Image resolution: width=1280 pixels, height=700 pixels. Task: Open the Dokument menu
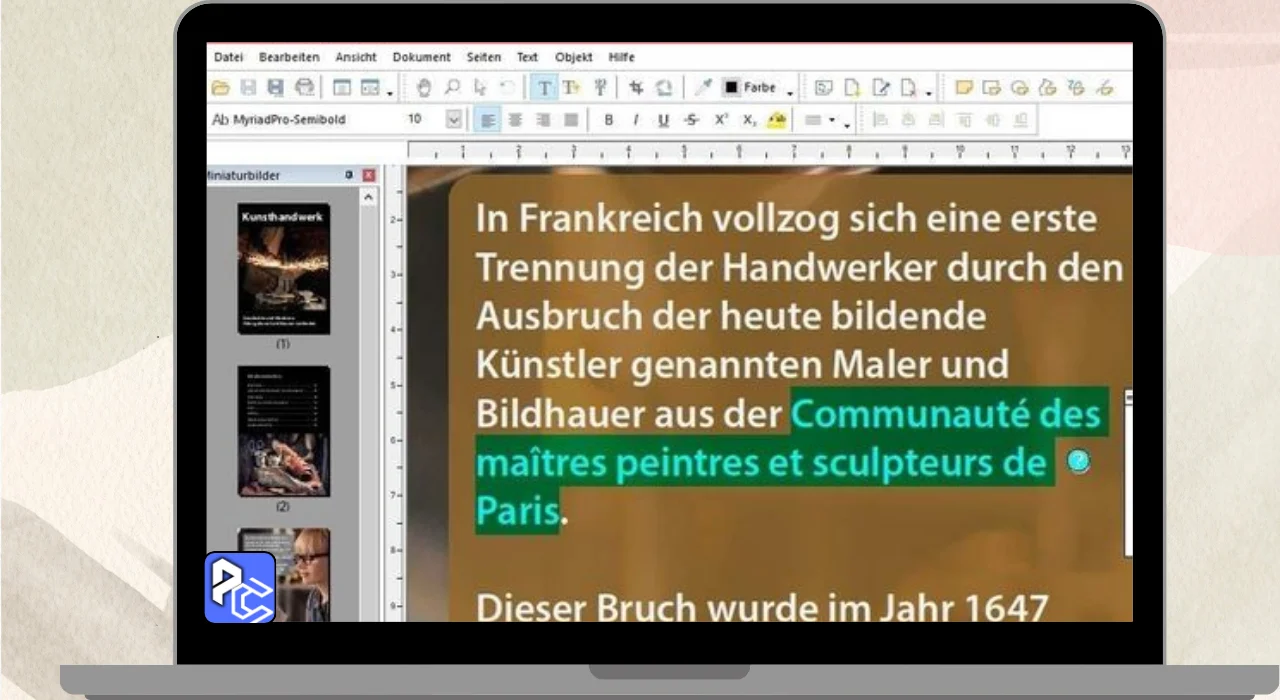point(421,57)
